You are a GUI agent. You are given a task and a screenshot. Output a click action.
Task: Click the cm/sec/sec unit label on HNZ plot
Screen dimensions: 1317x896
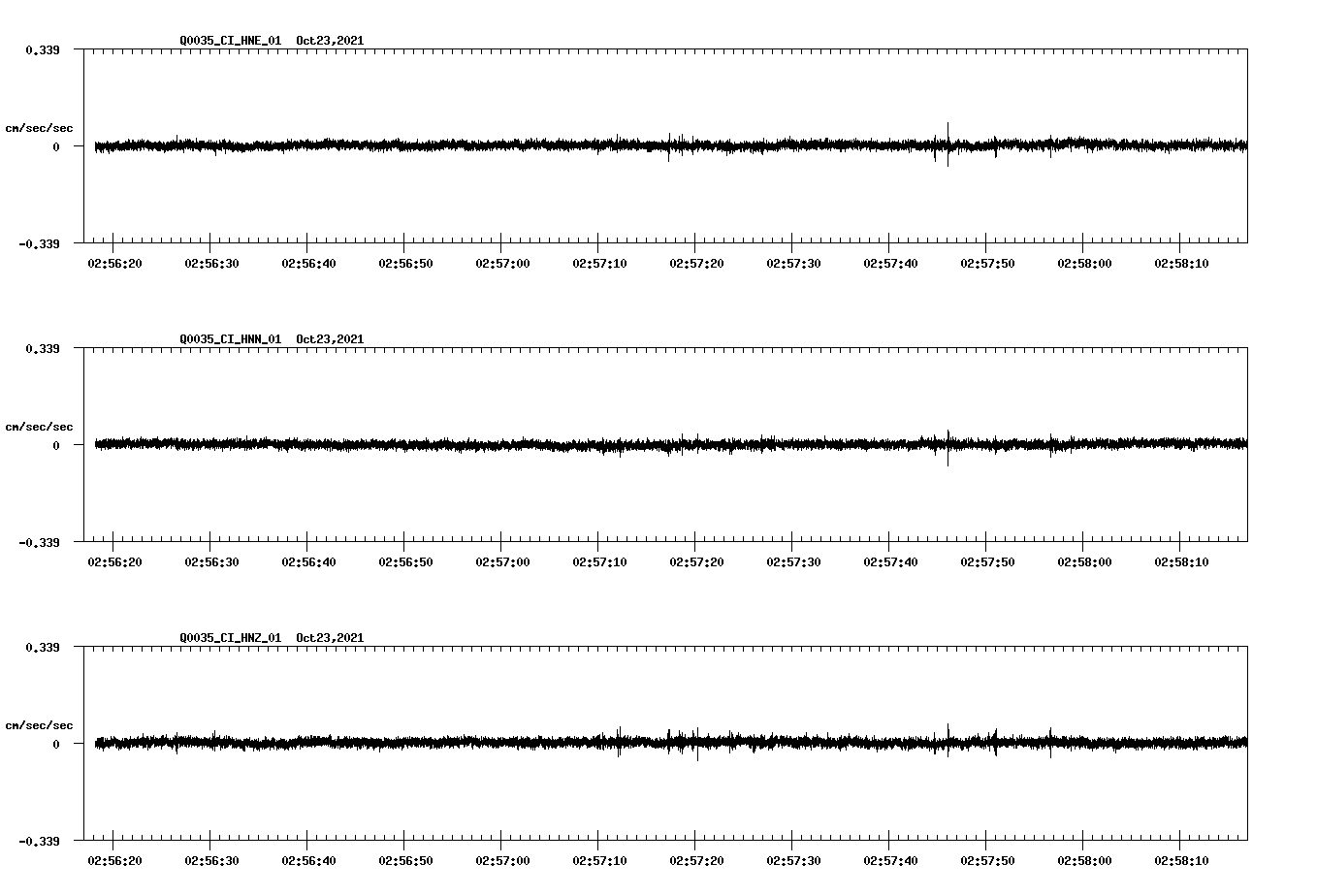tap(39, 725)
